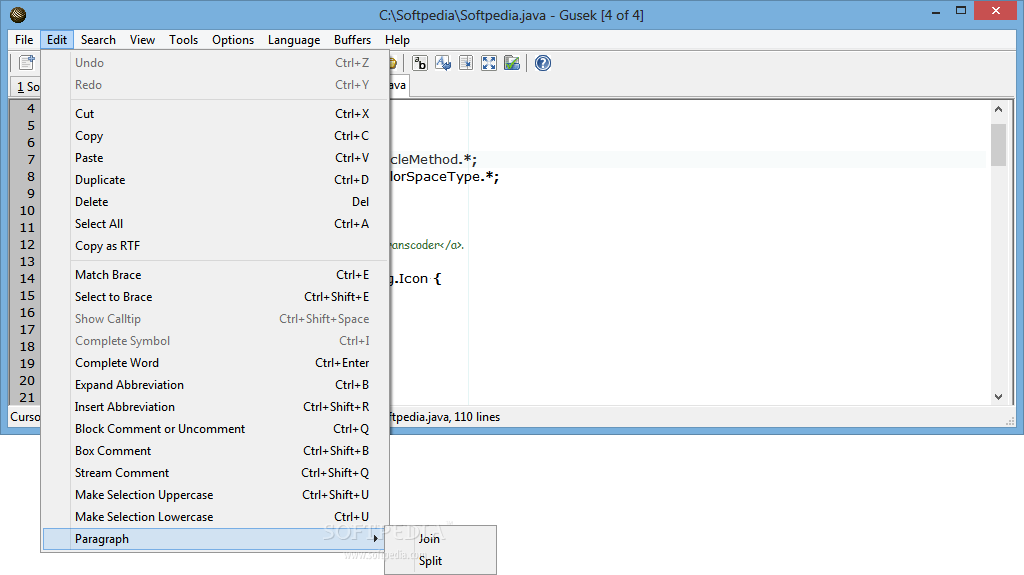Select Copy as RTF entry
The width and height of the screenshot is (1024, 575).
coord(216,246)
